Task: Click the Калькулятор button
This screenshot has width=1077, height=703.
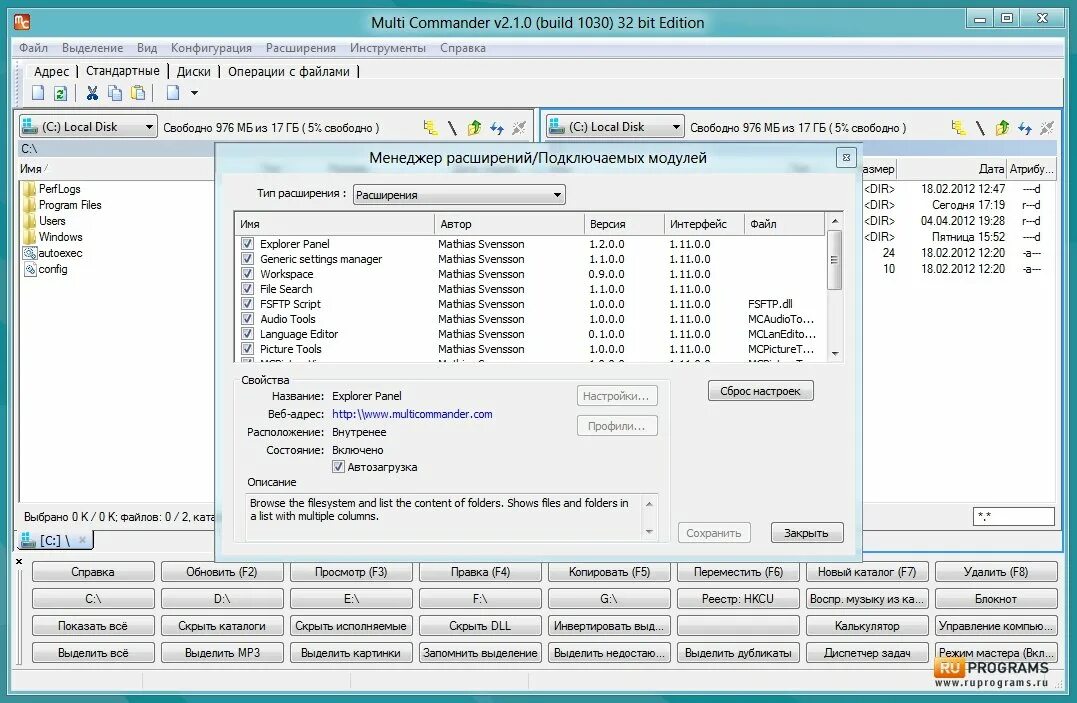Action: [x=867, y=626]
